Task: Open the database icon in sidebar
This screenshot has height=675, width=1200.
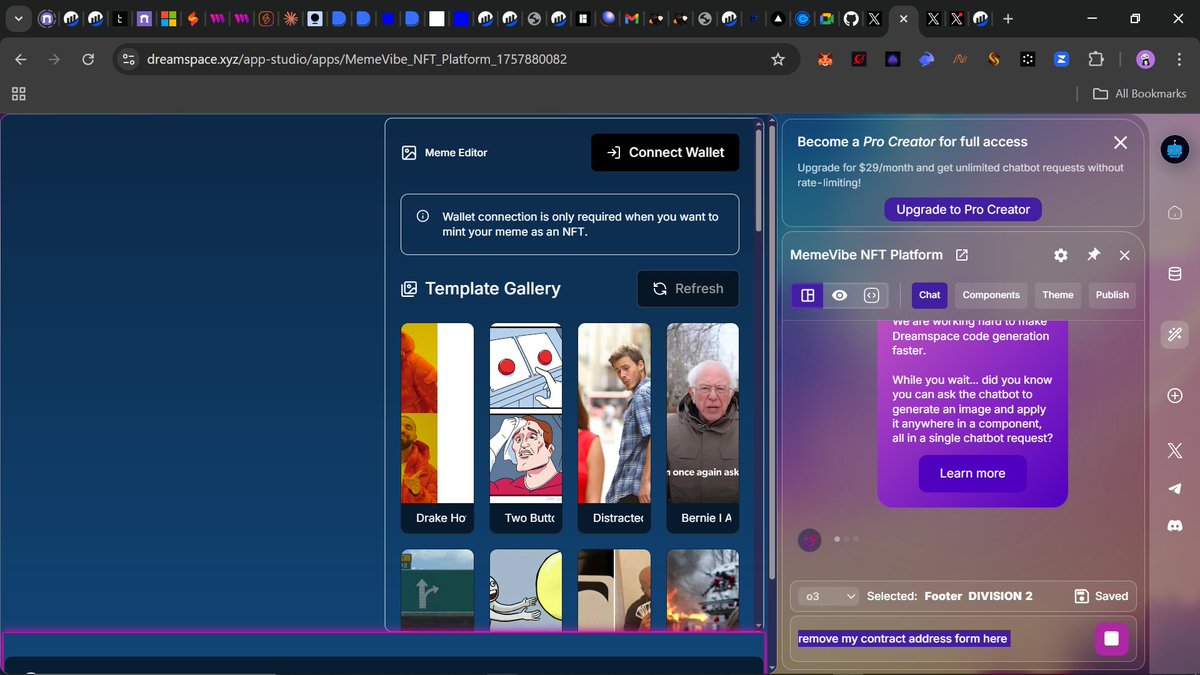Action: (1175, 274)
